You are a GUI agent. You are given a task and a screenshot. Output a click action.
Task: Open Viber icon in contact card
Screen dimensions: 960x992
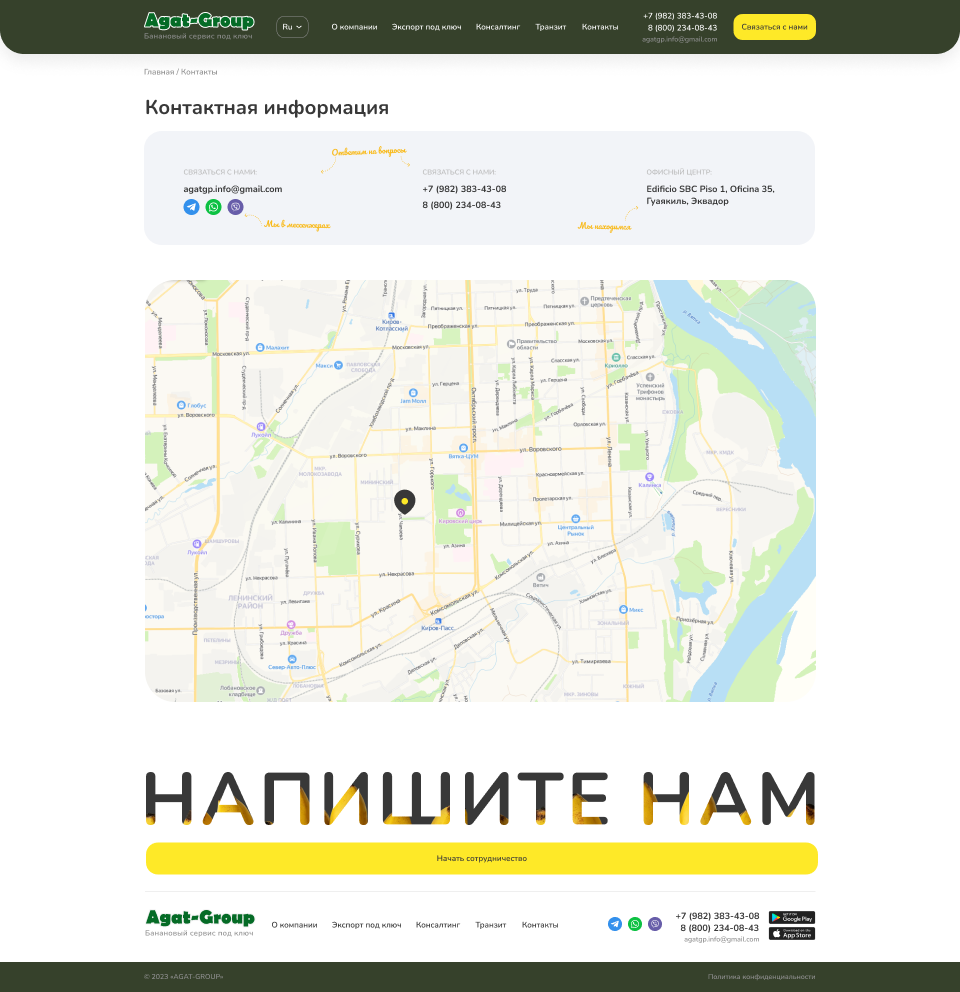pos(235,207)
